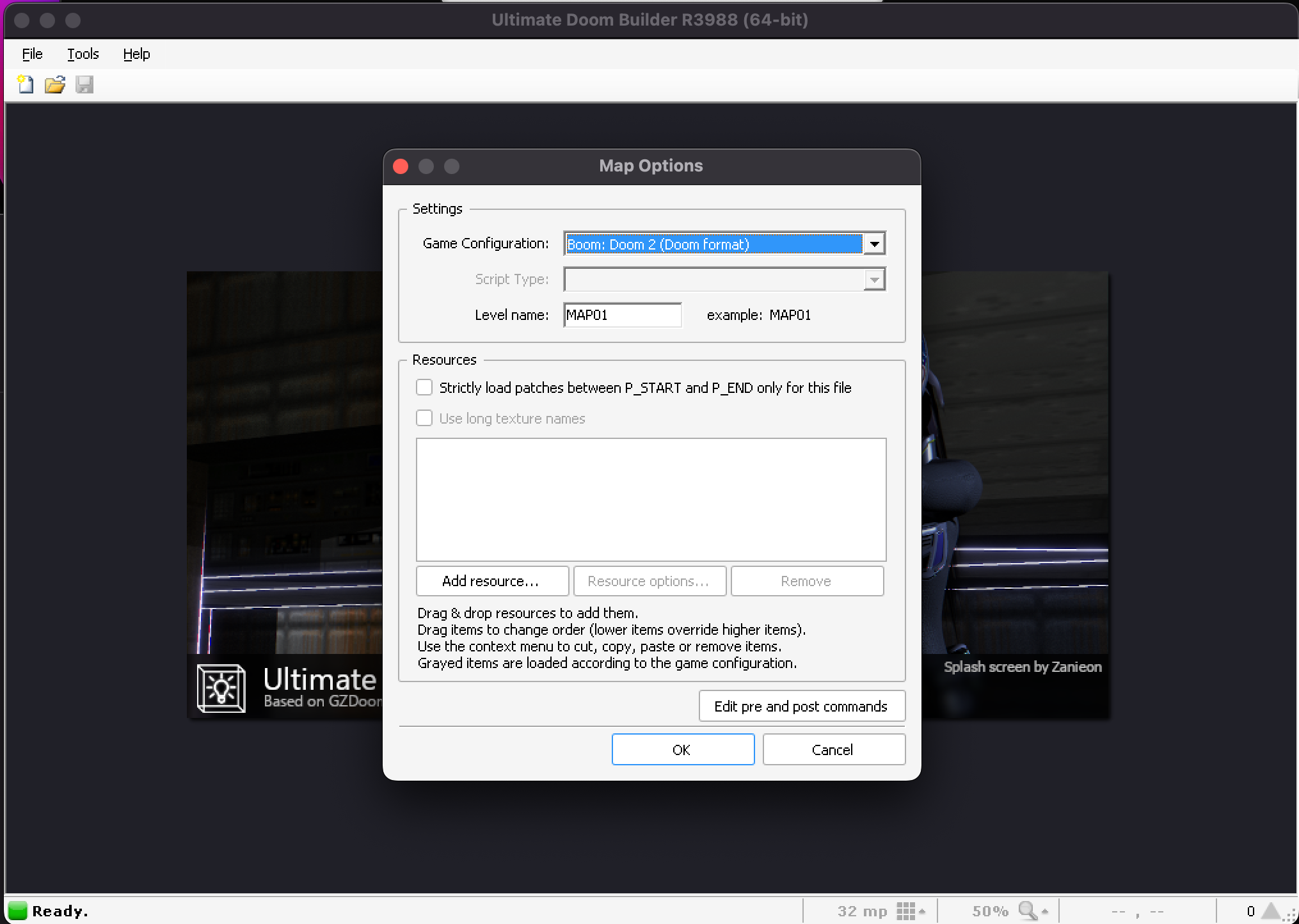Click the zoom magnifier icon in status bar
The image size is (1299, 924).
click(x=1026, y=910)
